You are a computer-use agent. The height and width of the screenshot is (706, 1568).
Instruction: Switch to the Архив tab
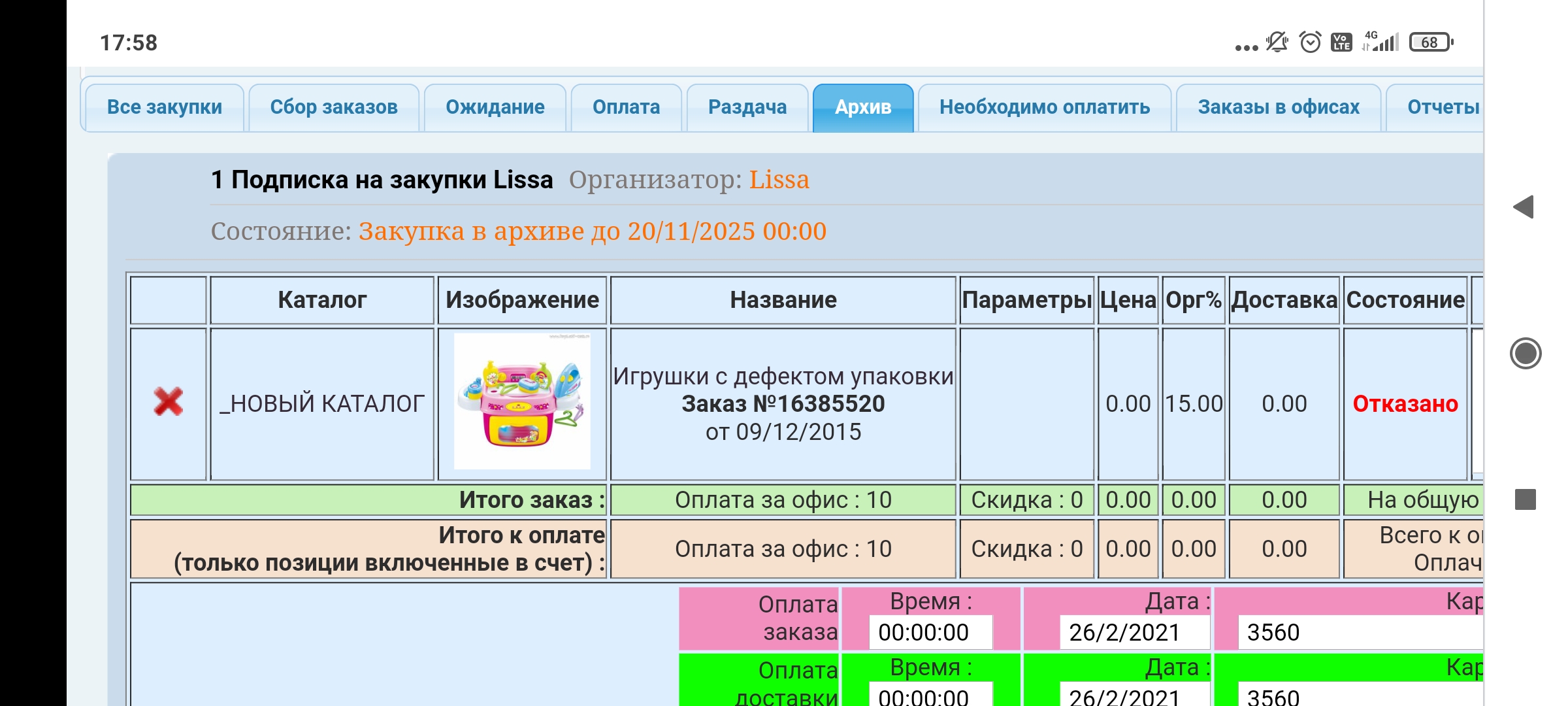862,107
